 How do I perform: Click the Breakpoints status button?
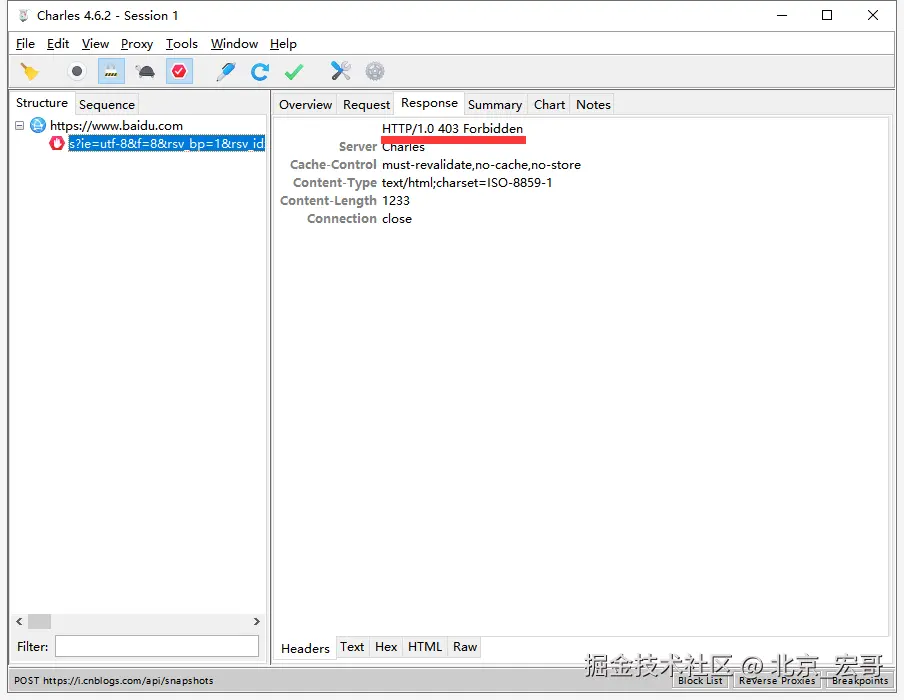tap(860, 680)
